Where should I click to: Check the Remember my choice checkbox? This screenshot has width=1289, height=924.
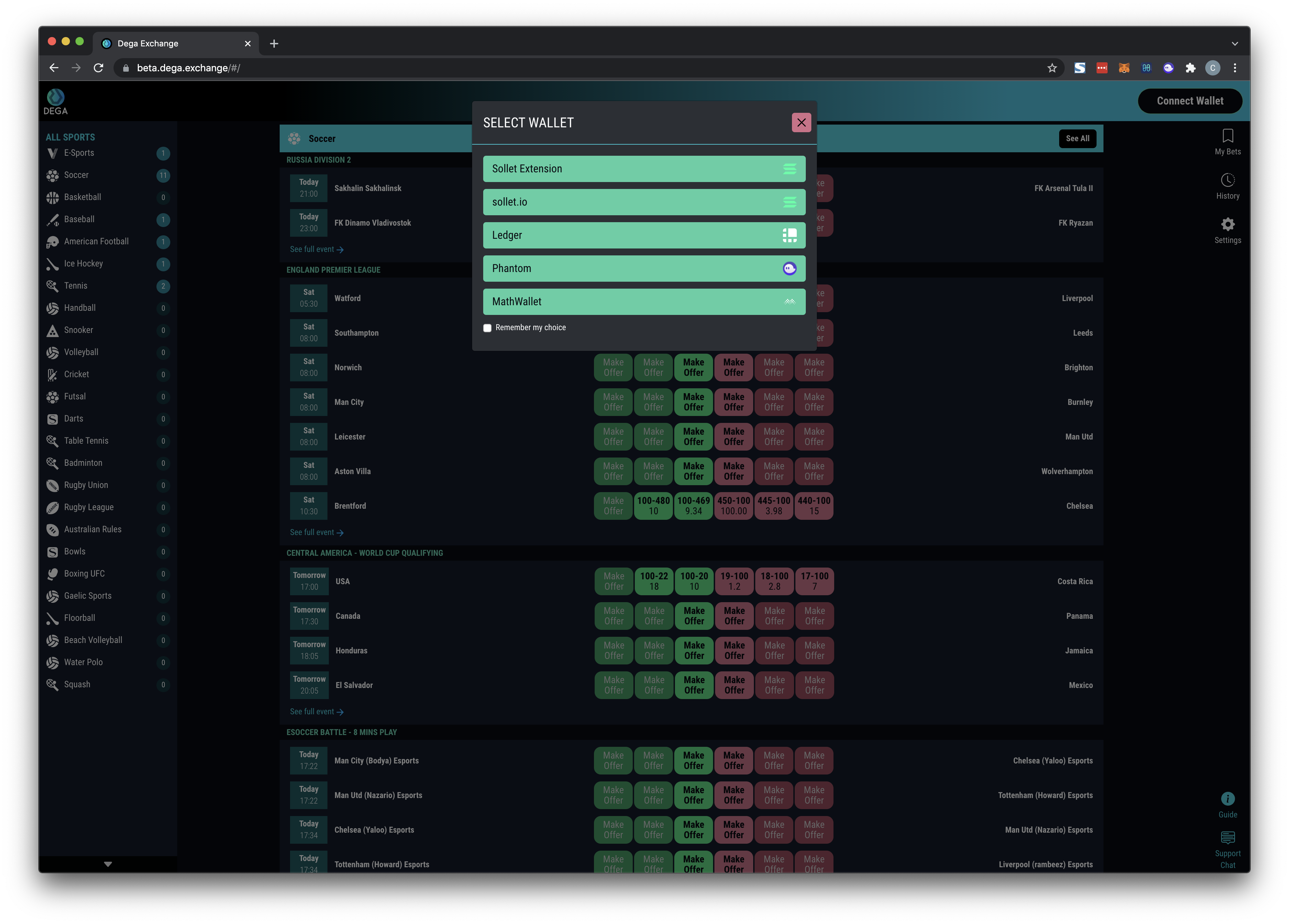(487, 328)
